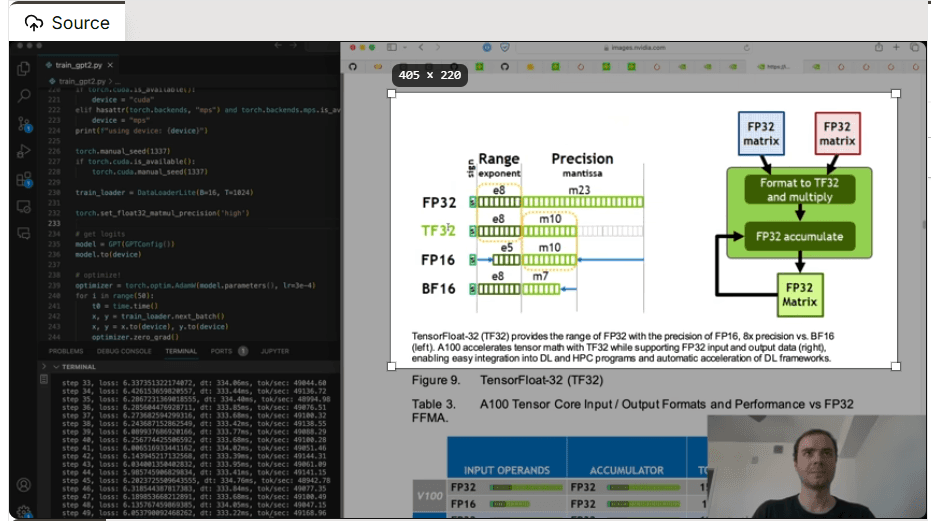Click Safari's Share button

(x=879, y=48)
